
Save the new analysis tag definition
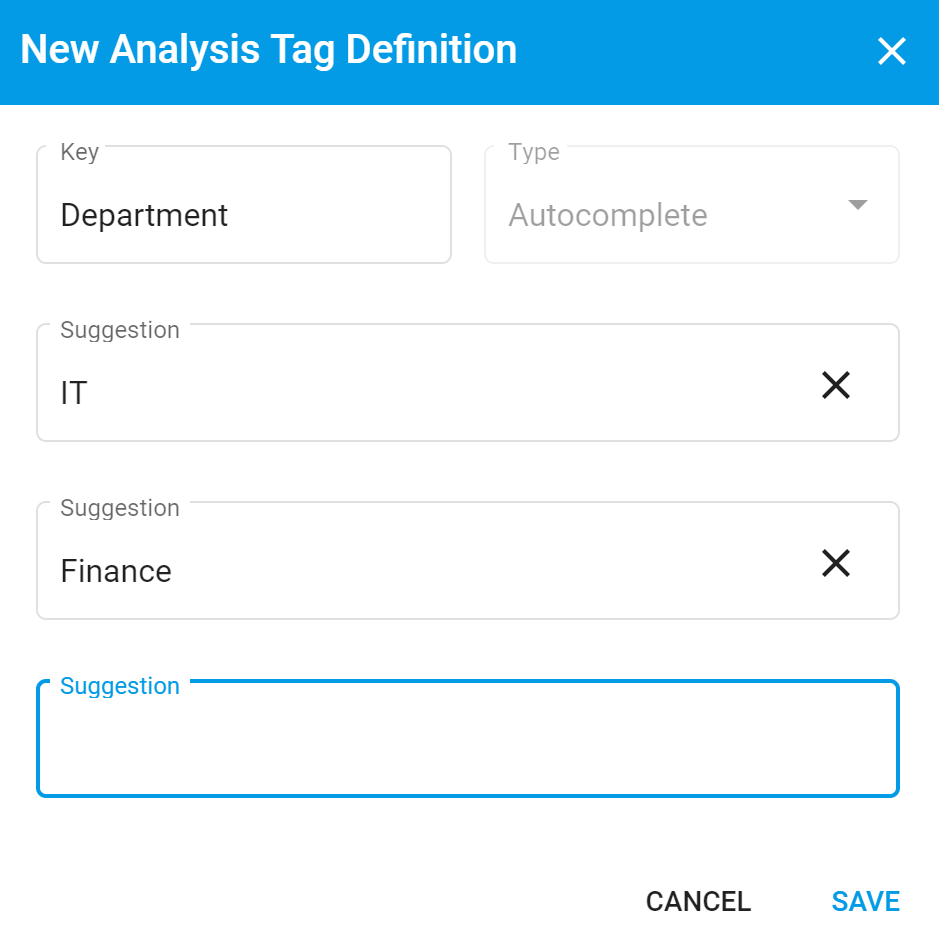point(864,900)
